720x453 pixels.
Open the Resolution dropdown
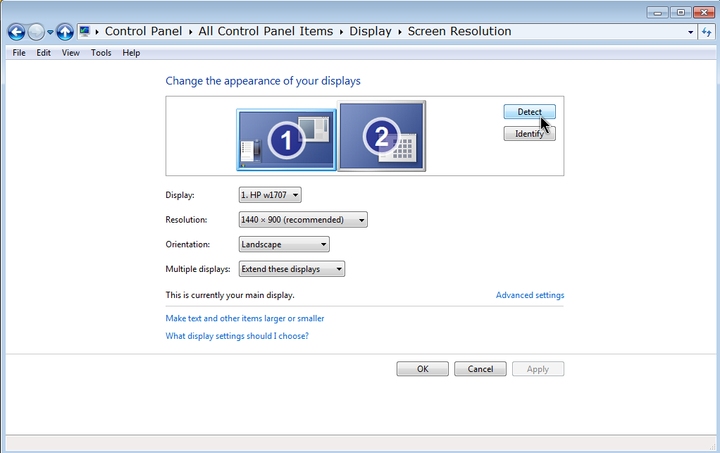point(303,219)
